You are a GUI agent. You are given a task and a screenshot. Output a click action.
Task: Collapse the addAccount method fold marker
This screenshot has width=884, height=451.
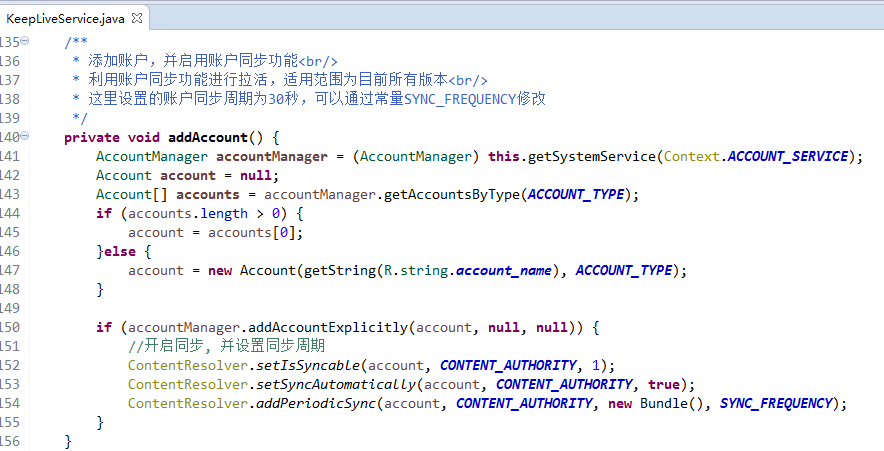click(x=25, y=136)
